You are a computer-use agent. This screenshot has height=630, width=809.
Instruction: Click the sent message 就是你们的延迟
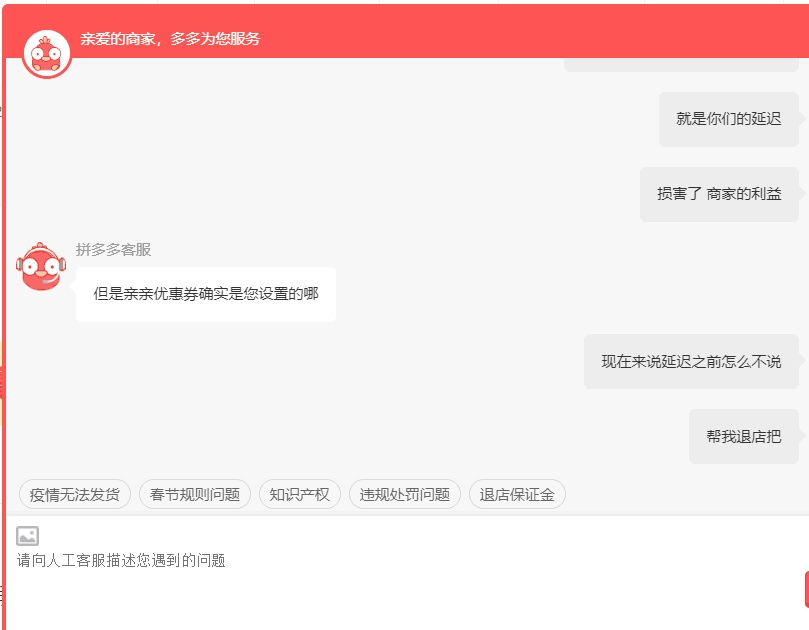(x=729, y=119)
